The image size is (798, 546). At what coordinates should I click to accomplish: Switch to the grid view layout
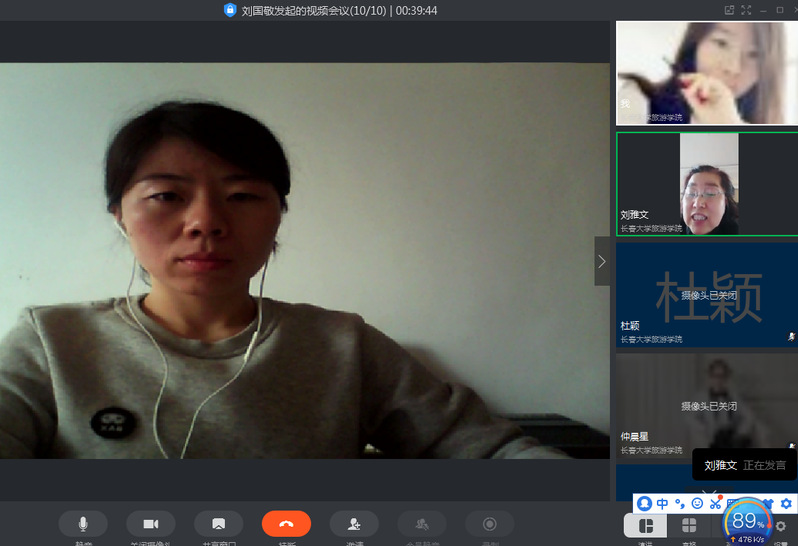(689, 526)
